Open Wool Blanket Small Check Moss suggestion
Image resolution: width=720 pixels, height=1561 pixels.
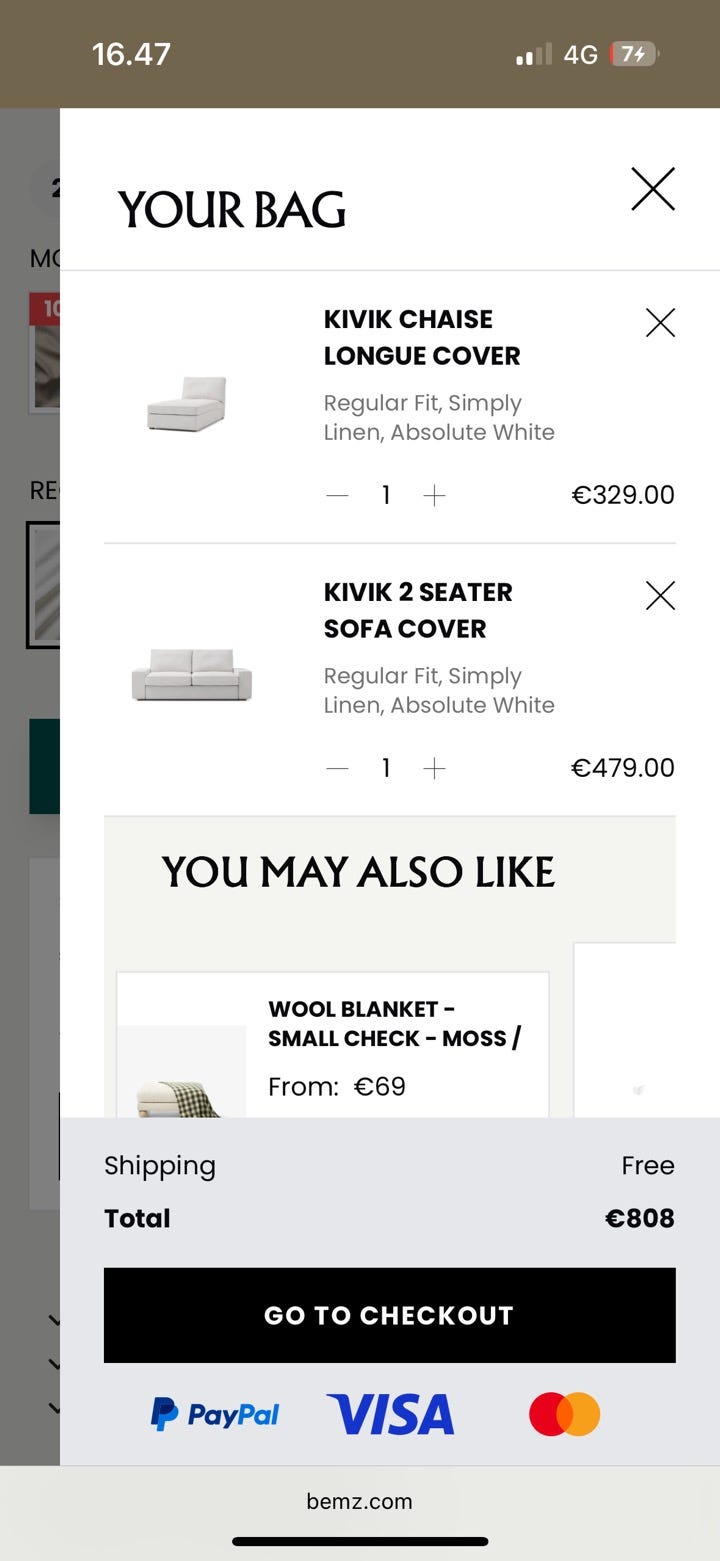pos(394,1023)
